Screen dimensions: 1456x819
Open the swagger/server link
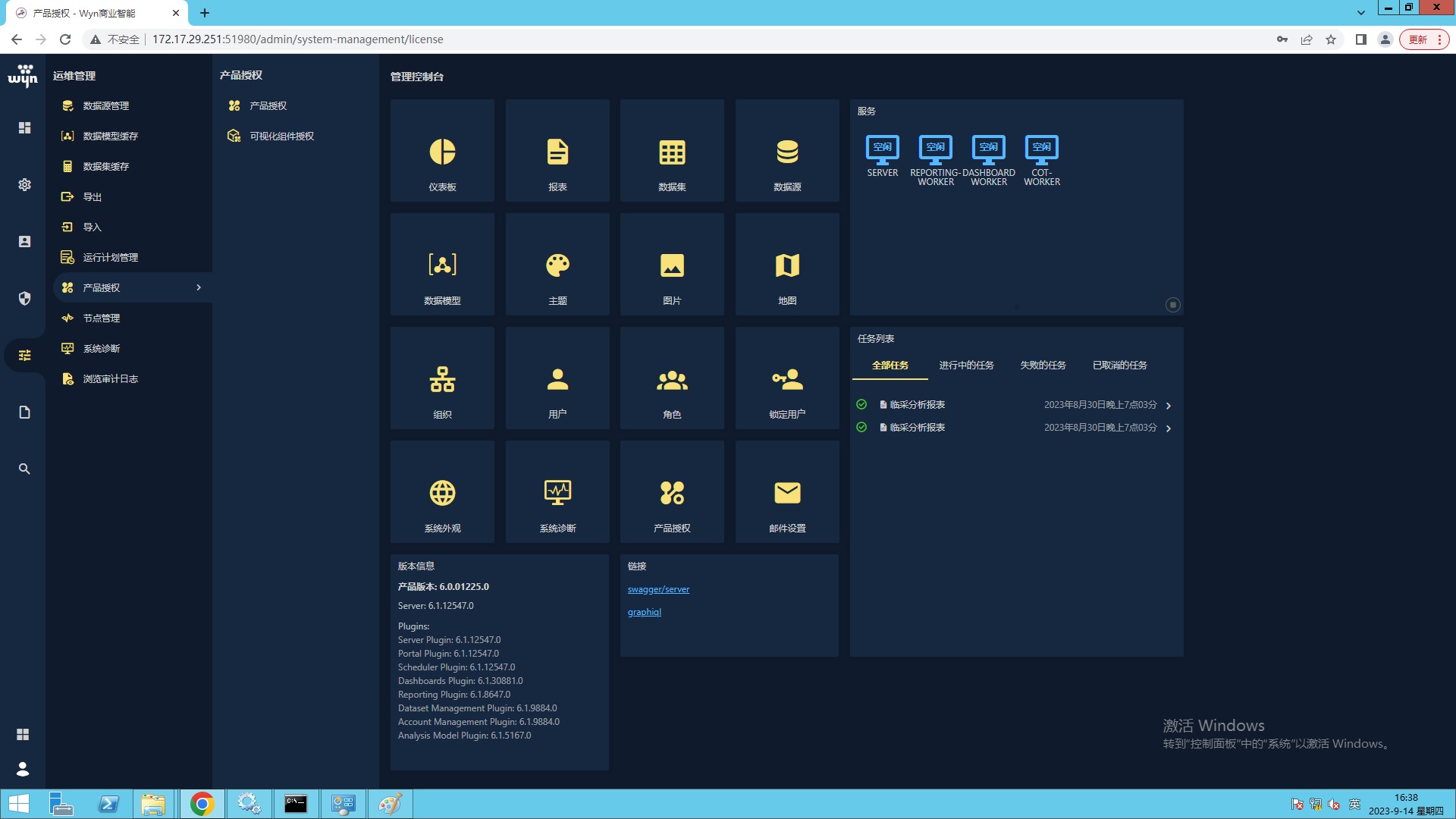click(x=658, y=589)
